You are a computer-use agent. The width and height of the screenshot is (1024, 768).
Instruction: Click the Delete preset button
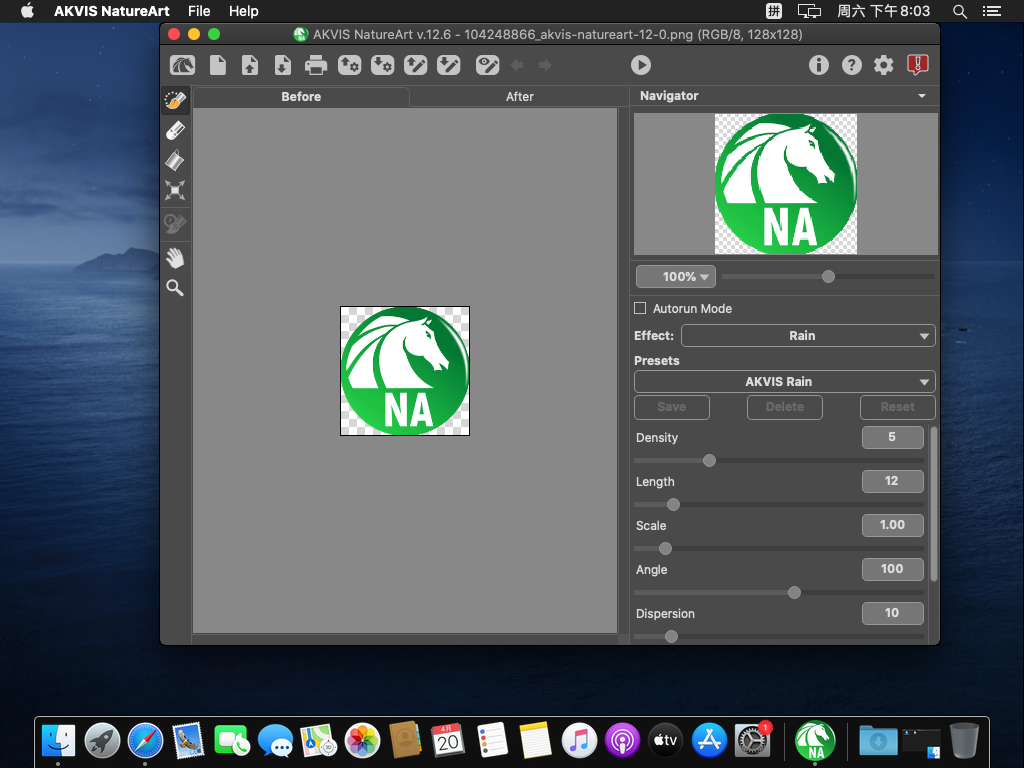(x=784, y=407)
